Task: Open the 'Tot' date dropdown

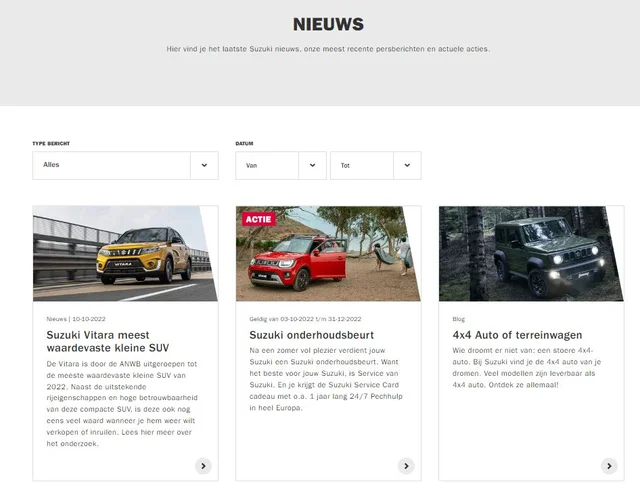Action: coord(376,165)
